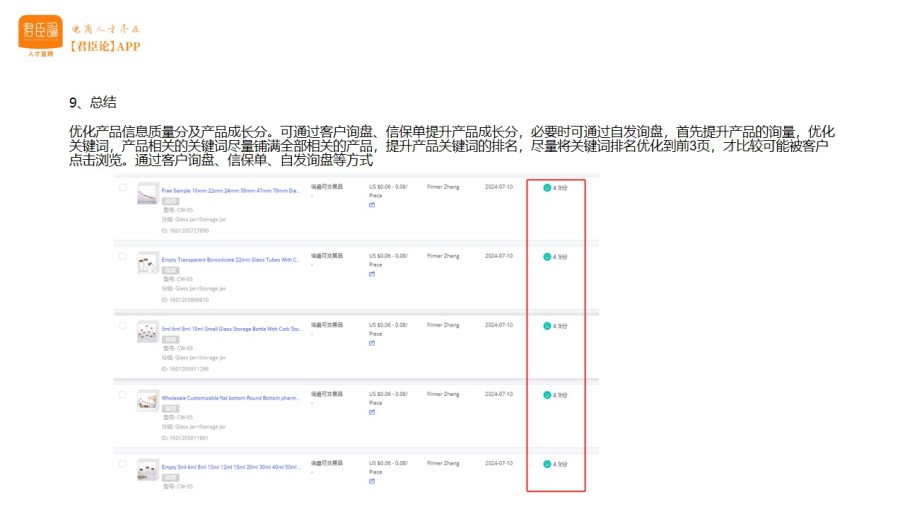Viewport: 905px width, 509px height.
Task: Click the gray tag under Wholesale Customizable title
Action: (170, 408)
